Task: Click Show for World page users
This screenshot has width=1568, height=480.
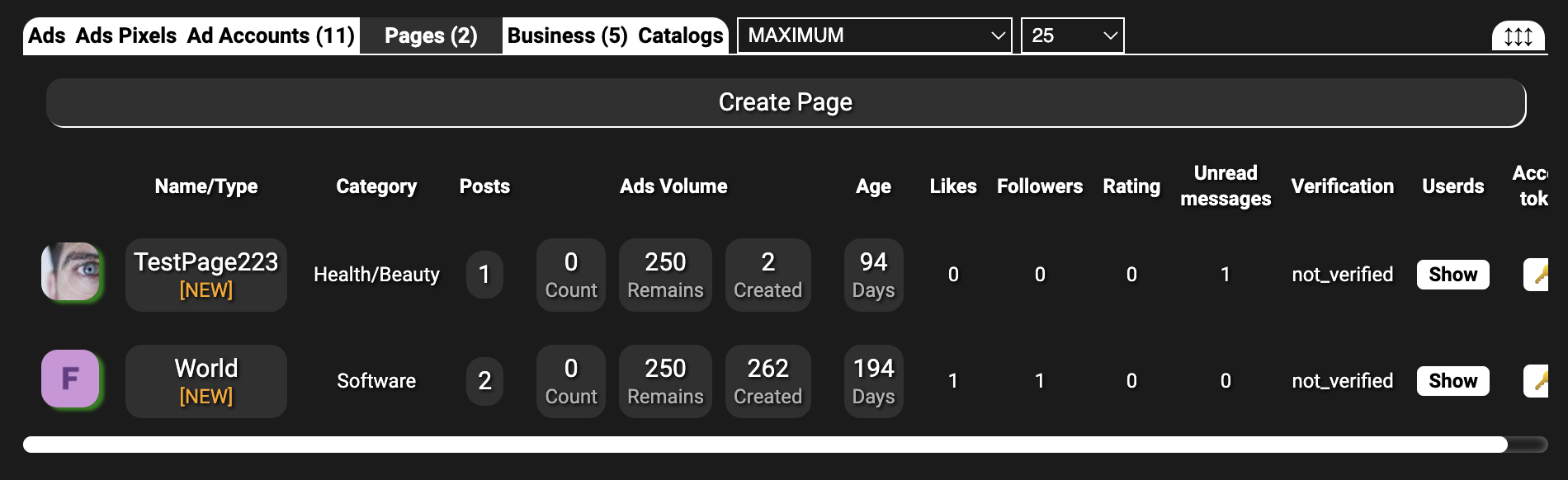Action: point(1452,381)
